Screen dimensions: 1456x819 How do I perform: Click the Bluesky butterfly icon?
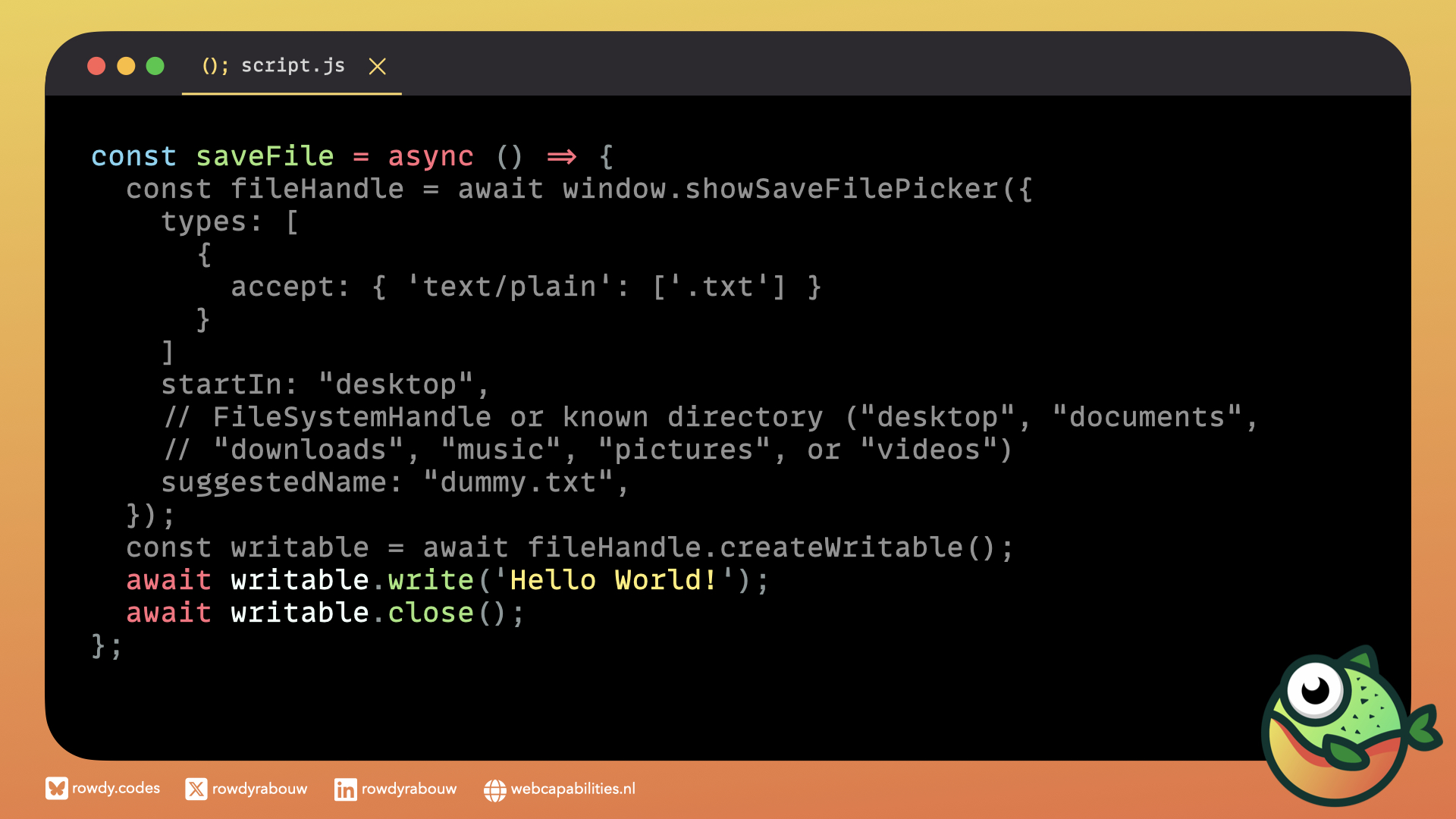pos(56,789)
